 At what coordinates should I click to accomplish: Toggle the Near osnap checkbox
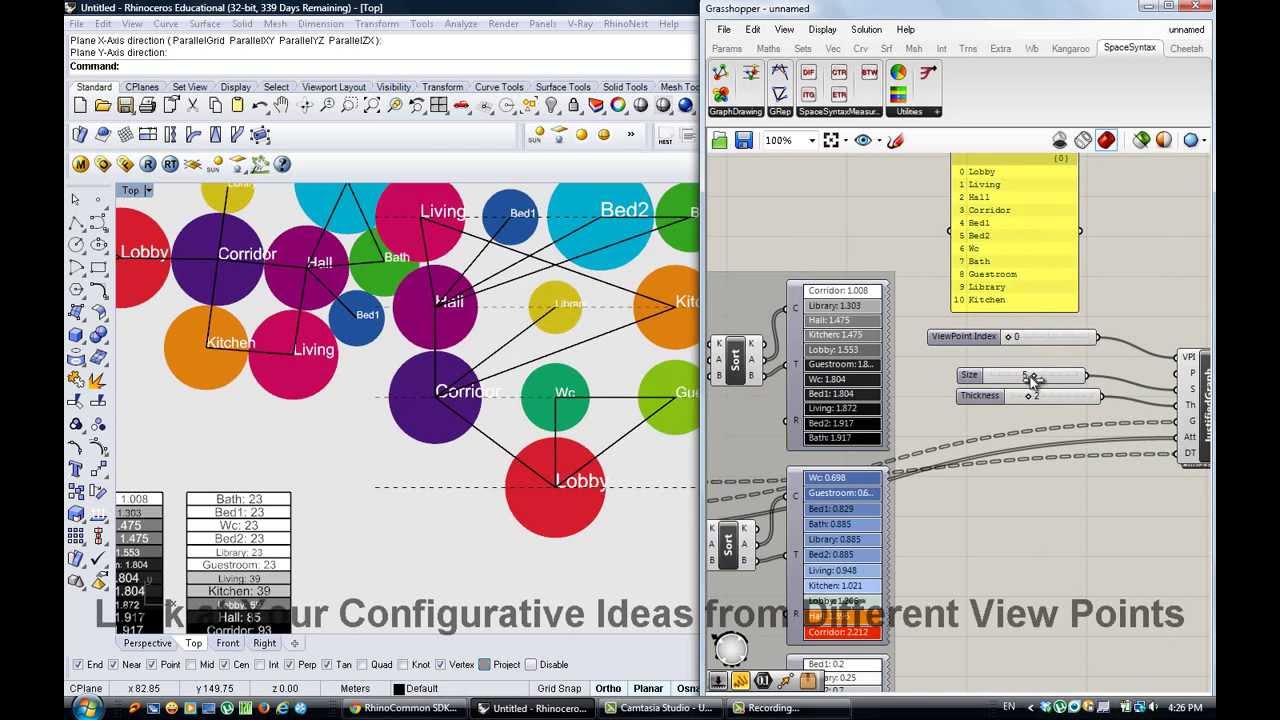pyautogui.click(x=112, y=664)
